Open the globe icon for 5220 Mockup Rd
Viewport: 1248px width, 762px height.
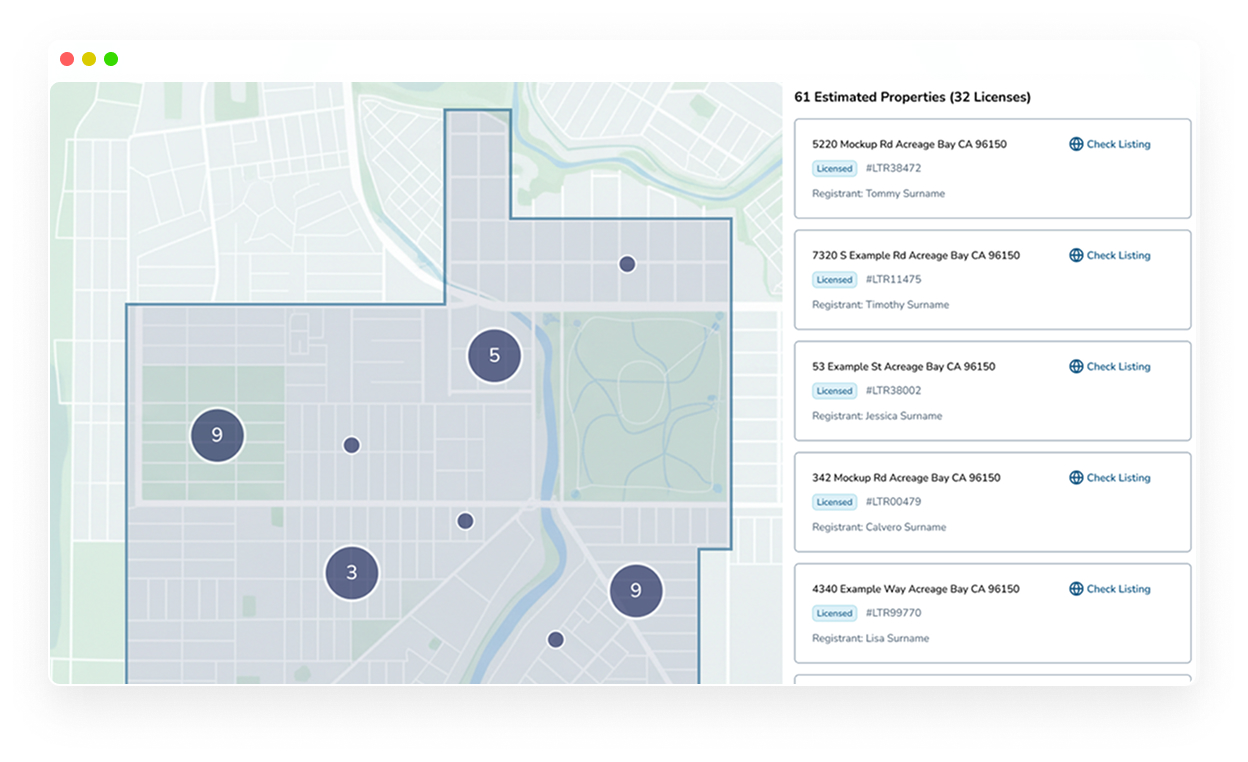1076,144
